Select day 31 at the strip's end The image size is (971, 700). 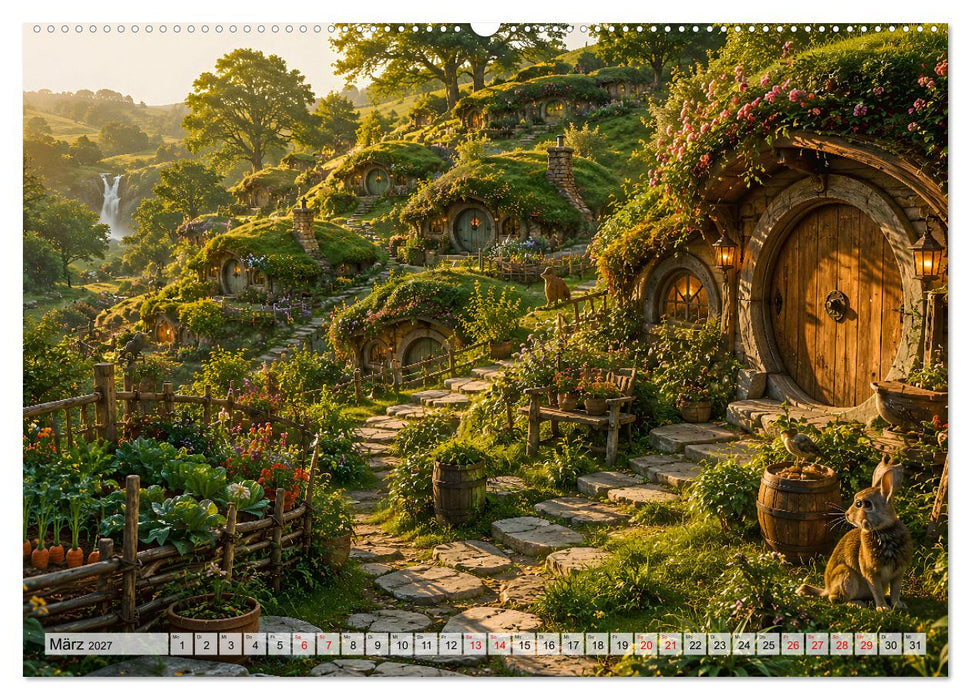tap(915, 644)
